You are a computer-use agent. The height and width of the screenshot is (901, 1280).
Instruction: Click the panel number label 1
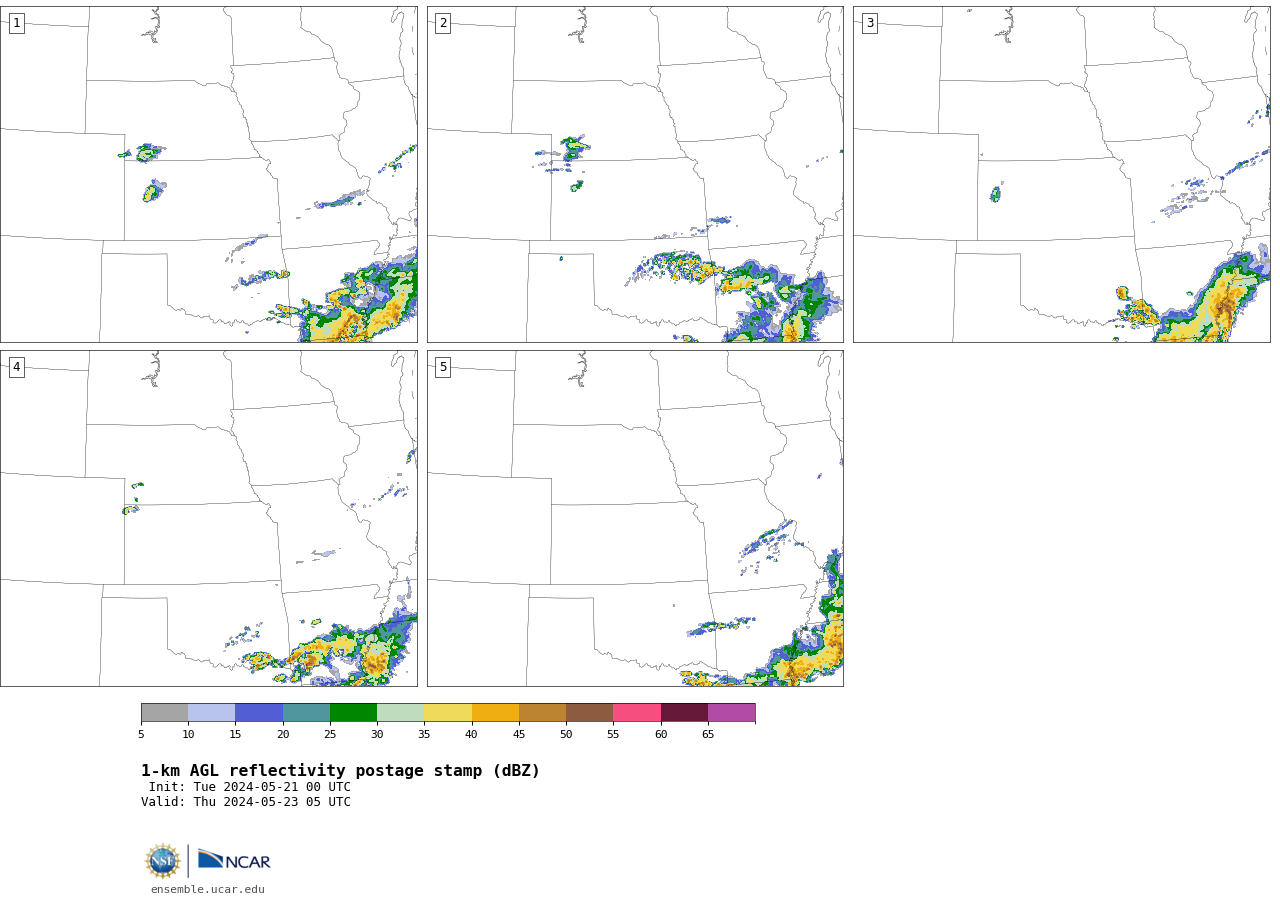pyautogui.click(x=16, y=23)
